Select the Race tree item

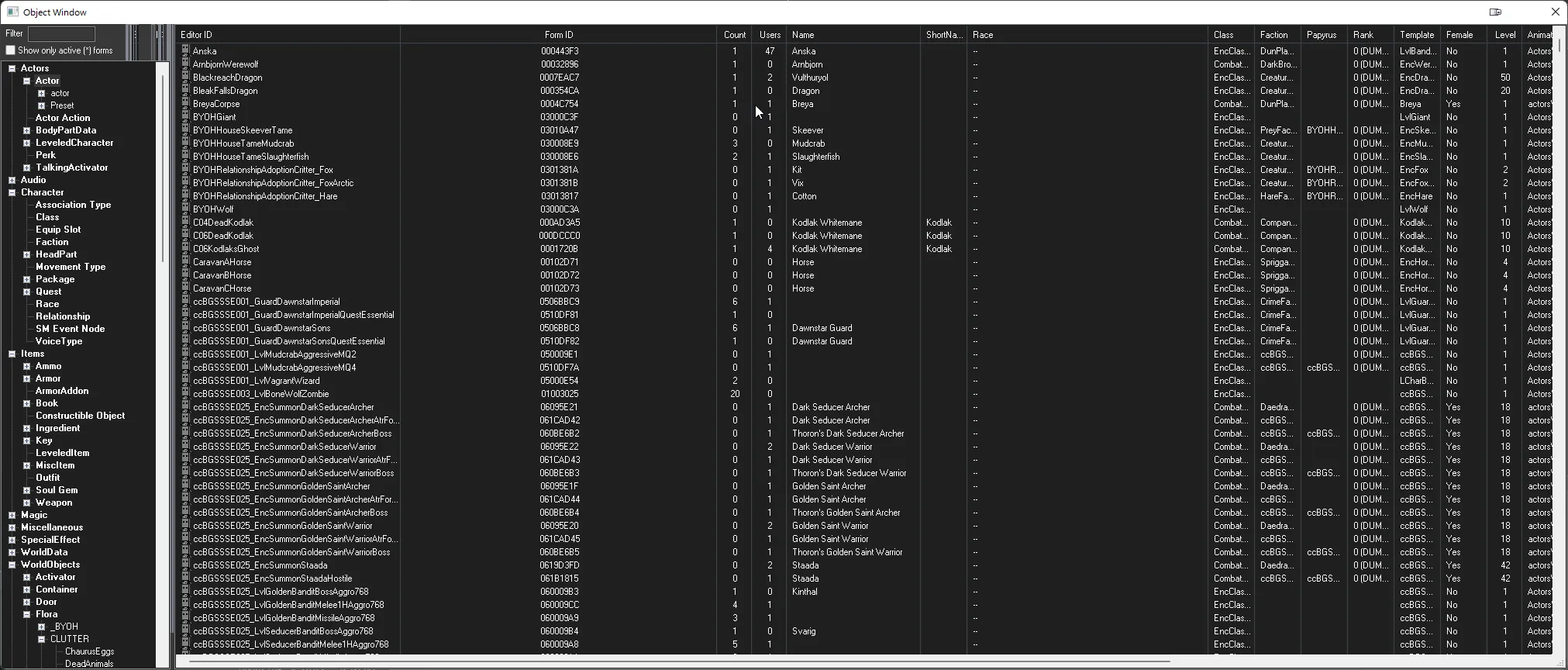tap(47, 304)
